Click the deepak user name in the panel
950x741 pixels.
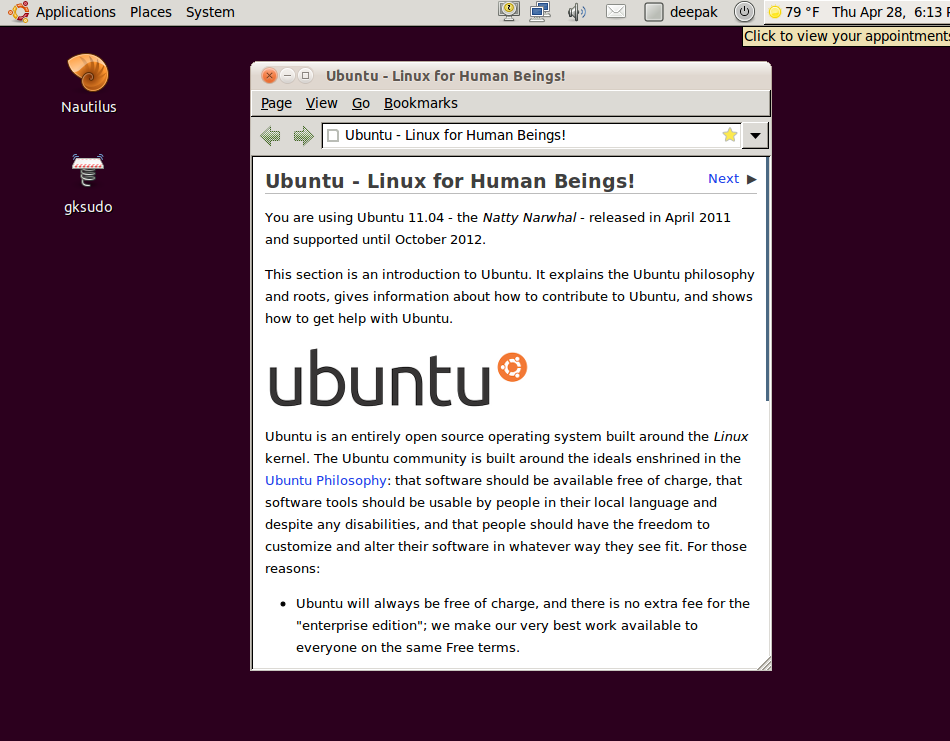693,12
